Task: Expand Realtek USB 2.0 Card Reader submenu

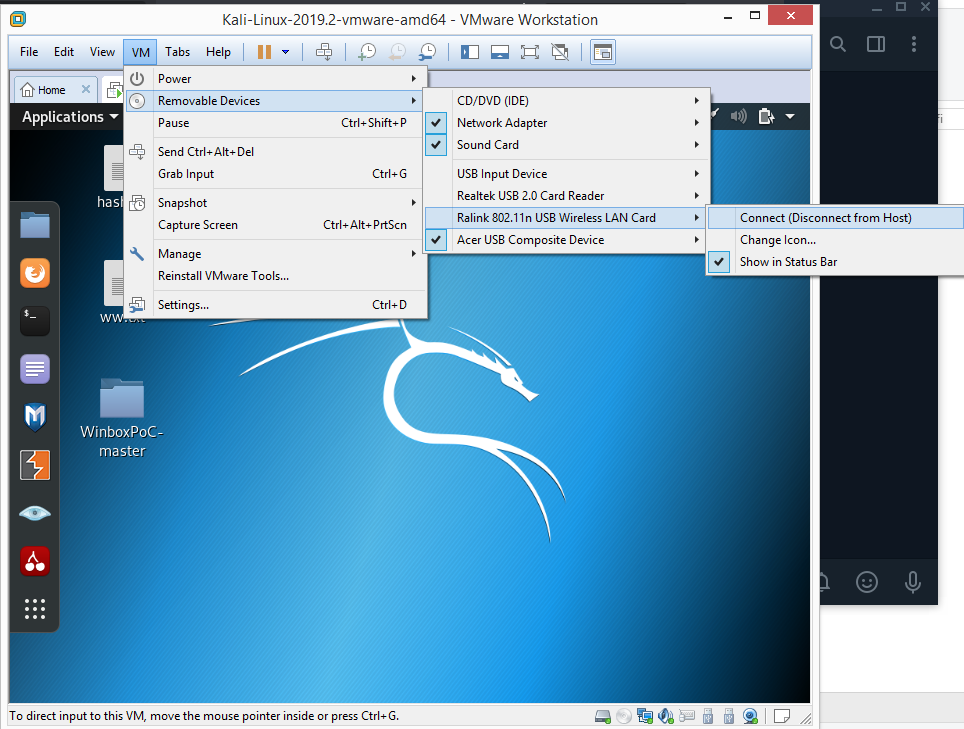Action: [567, 196]
